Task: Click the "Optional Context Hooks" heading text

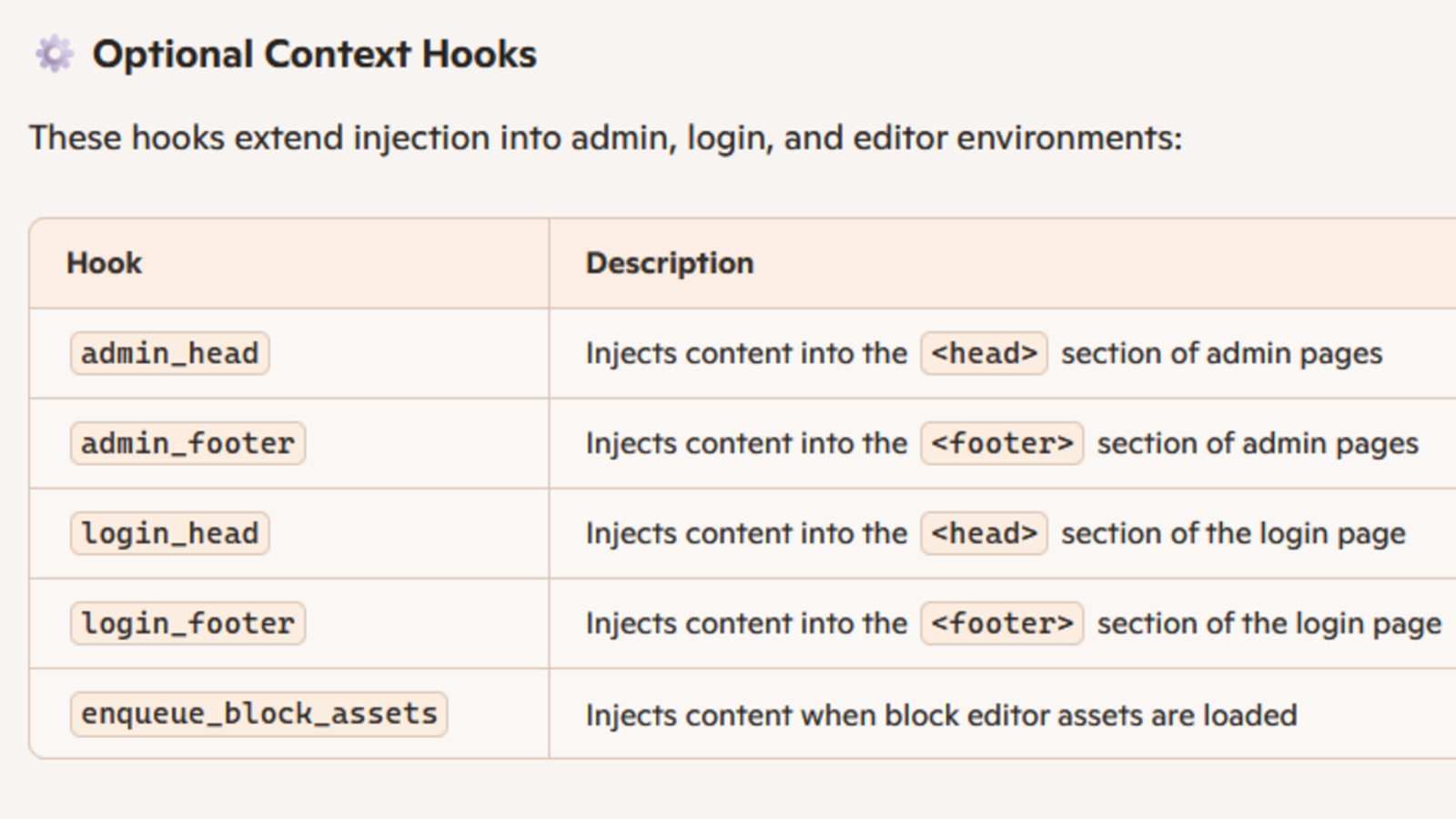Action: (315, 55)
